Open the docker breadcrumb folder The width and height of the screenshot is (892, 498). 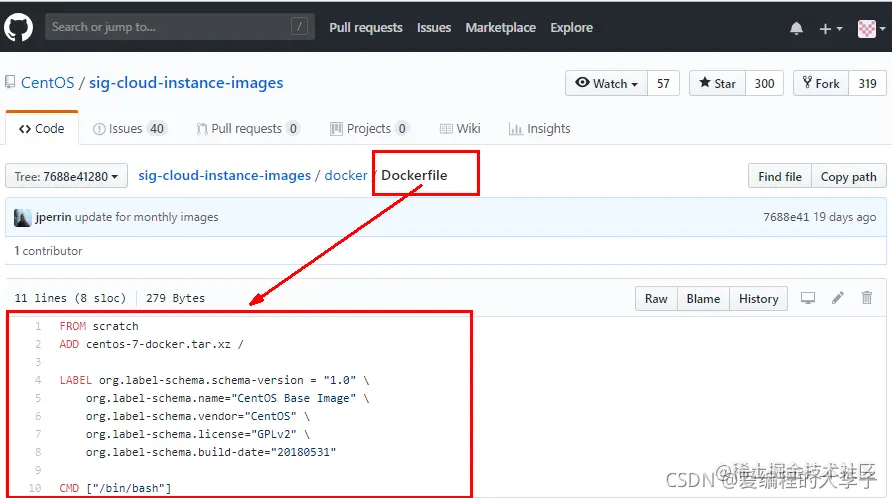coord(346,175)
